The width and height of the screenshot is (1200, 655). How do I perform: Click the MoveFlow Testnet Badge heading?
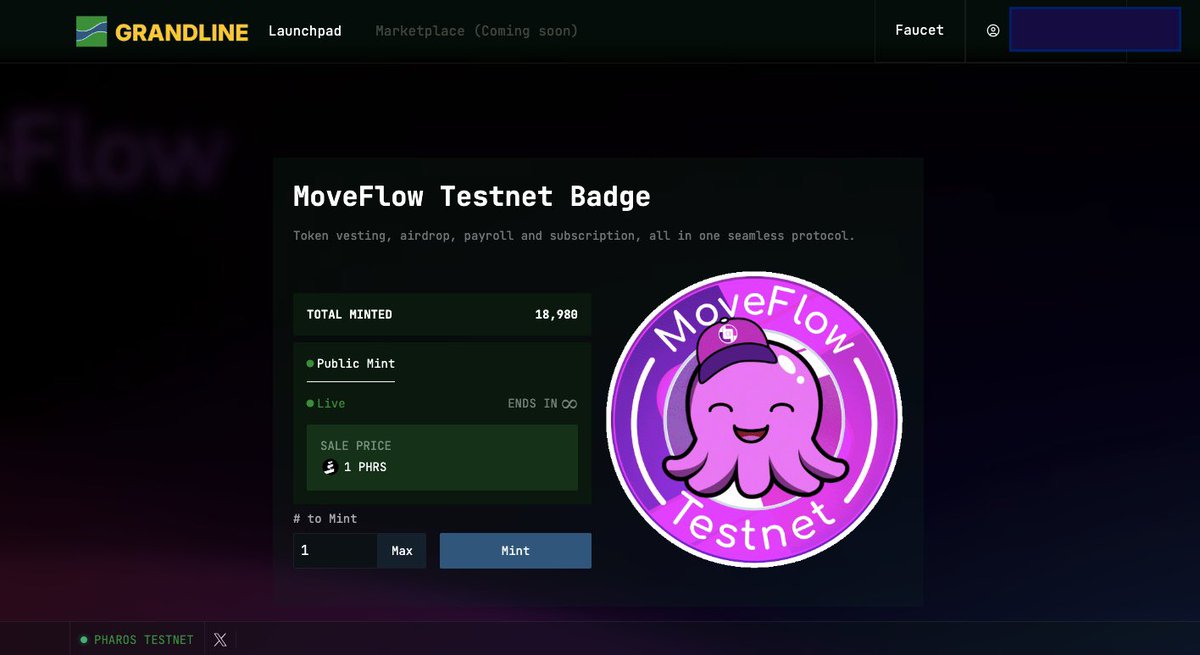[x=472, y=196]
